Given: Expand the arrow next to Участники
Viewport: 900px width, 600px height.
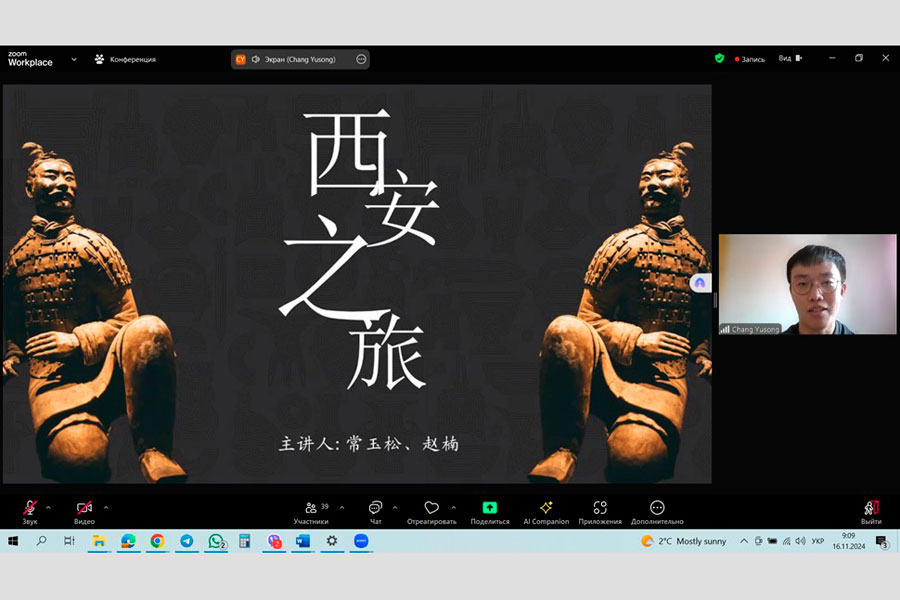Looking at the screenshot, I should coord(342,508).
